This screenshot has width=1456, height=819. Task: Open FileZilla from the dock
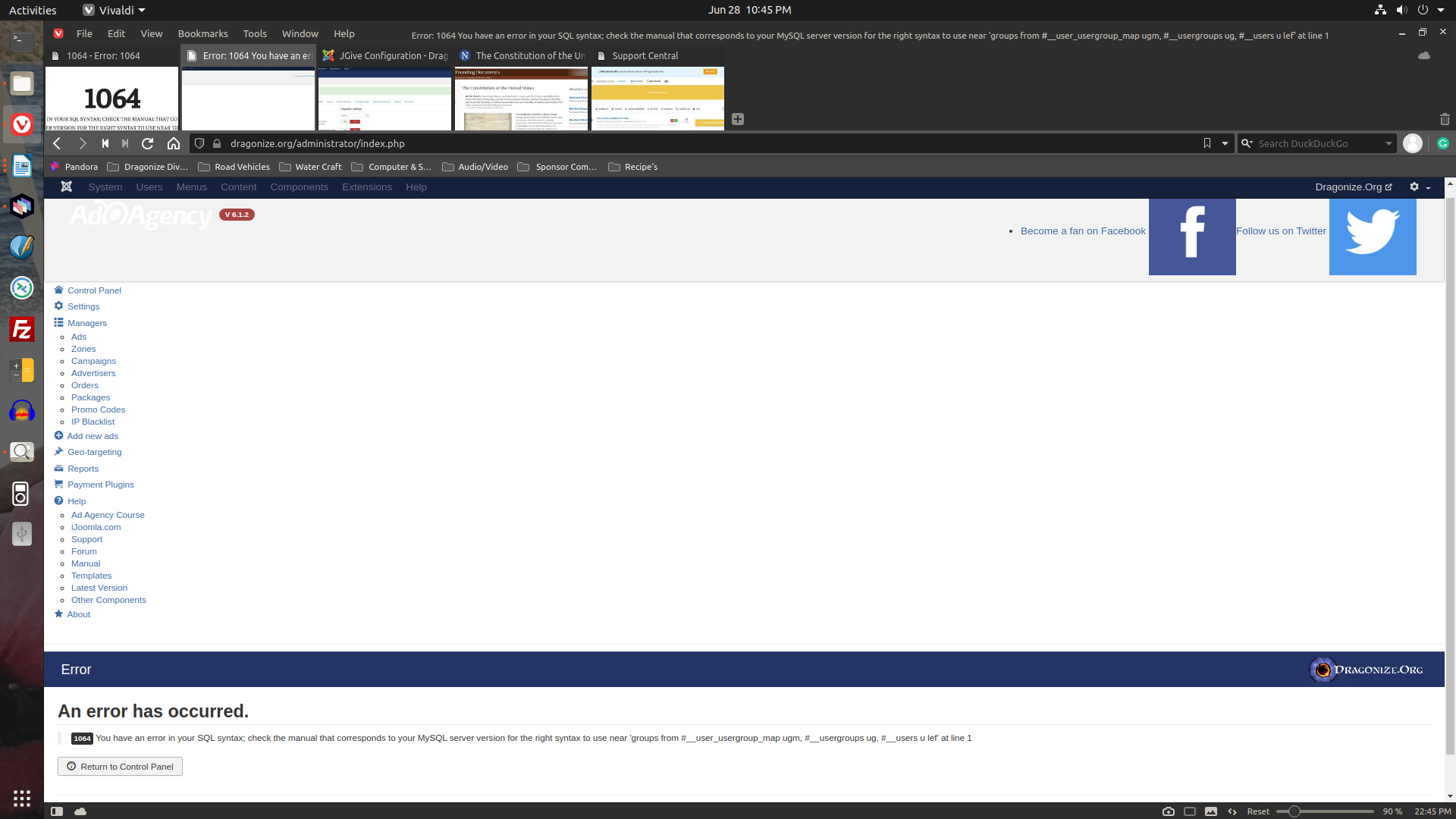point(22,329)
